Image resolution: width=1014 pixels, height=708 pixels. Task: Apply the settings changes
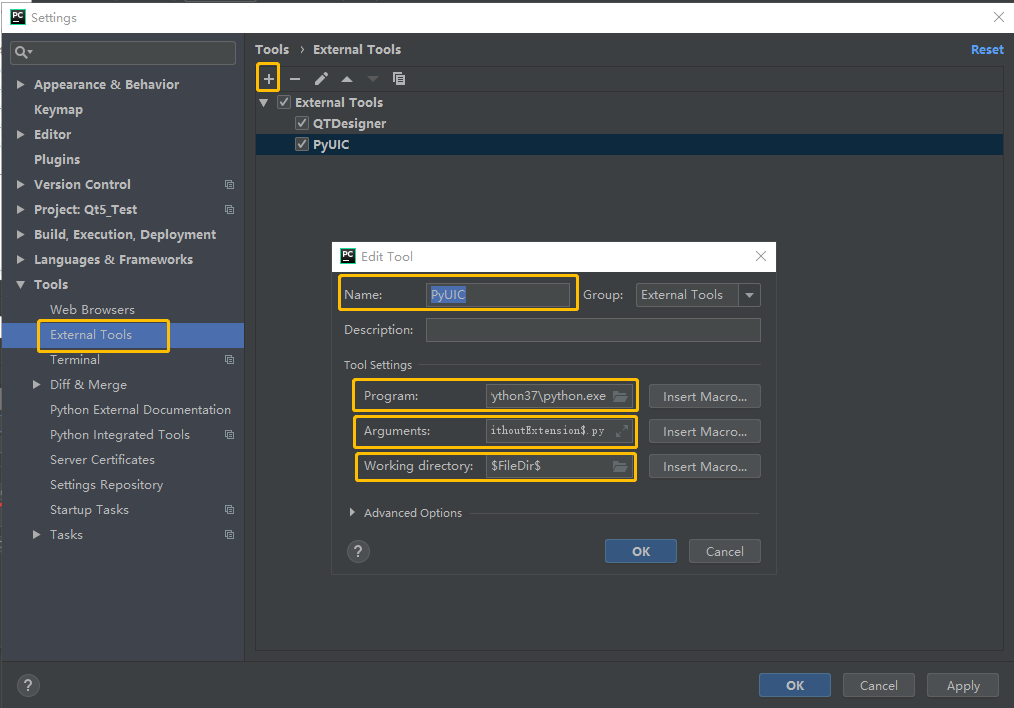(963, 685)
